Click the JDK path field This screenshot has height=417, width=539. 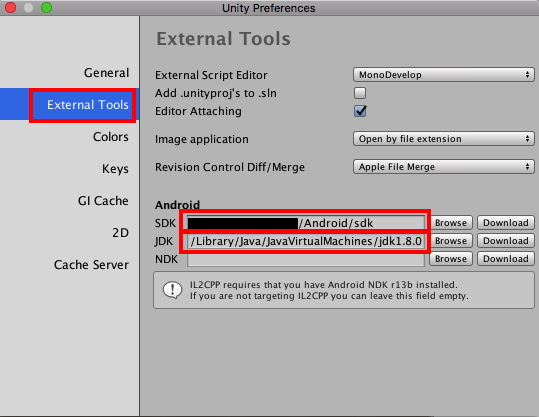306,241
